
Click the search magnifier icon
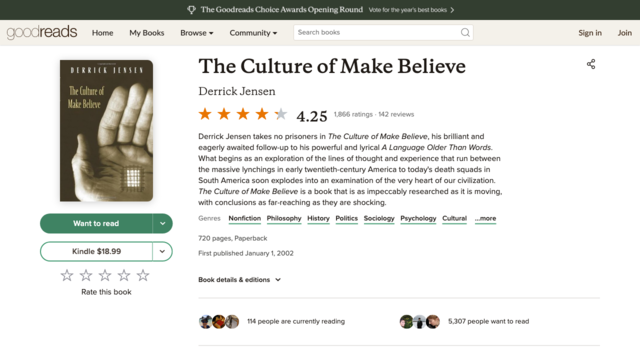465,32
